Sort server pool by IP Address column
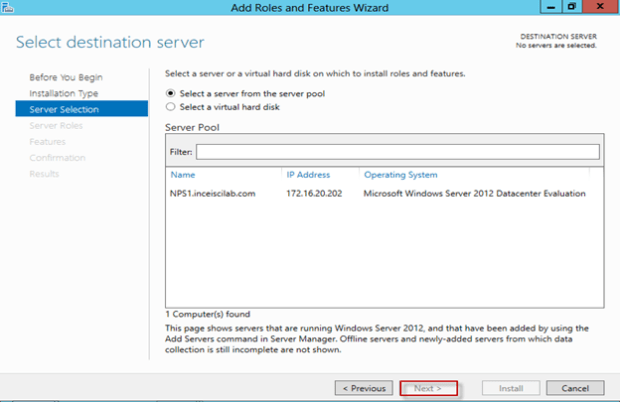This screenshot has width=620, height=402. click(308, 174)
